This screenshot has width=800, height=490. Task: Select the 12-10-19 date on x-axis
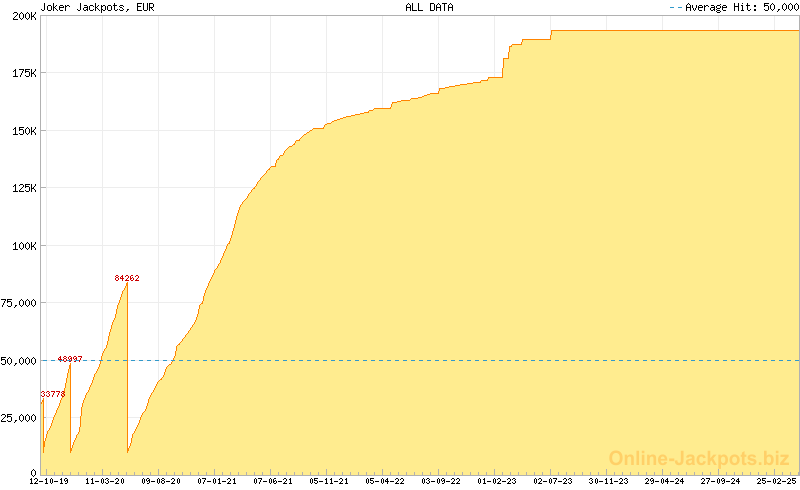[x=49, y=481]
